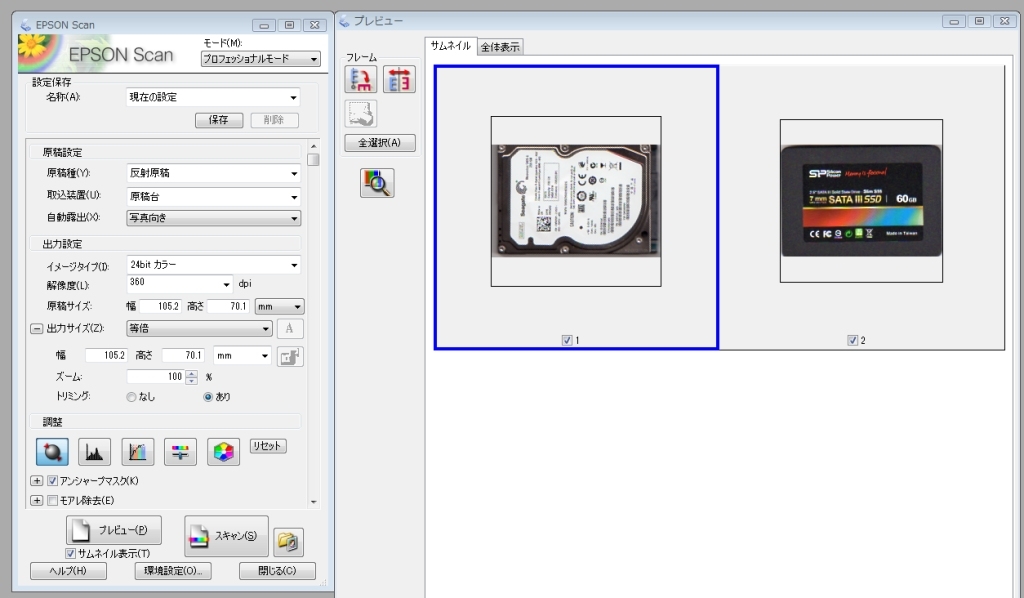
Task: Click the auto exposure adjustment icon
Action: pos(52,452)
